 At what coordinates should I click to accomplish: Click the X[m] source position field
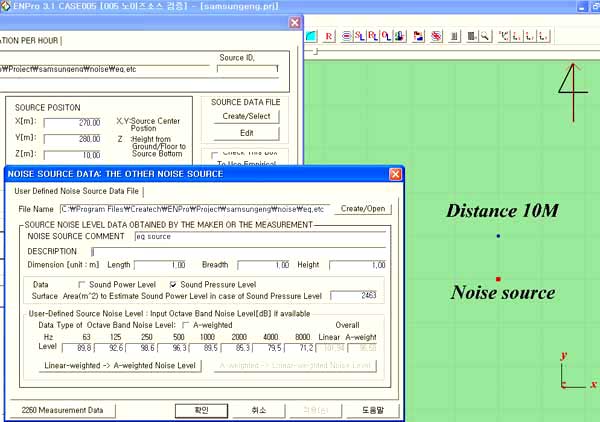pos(73,123)
